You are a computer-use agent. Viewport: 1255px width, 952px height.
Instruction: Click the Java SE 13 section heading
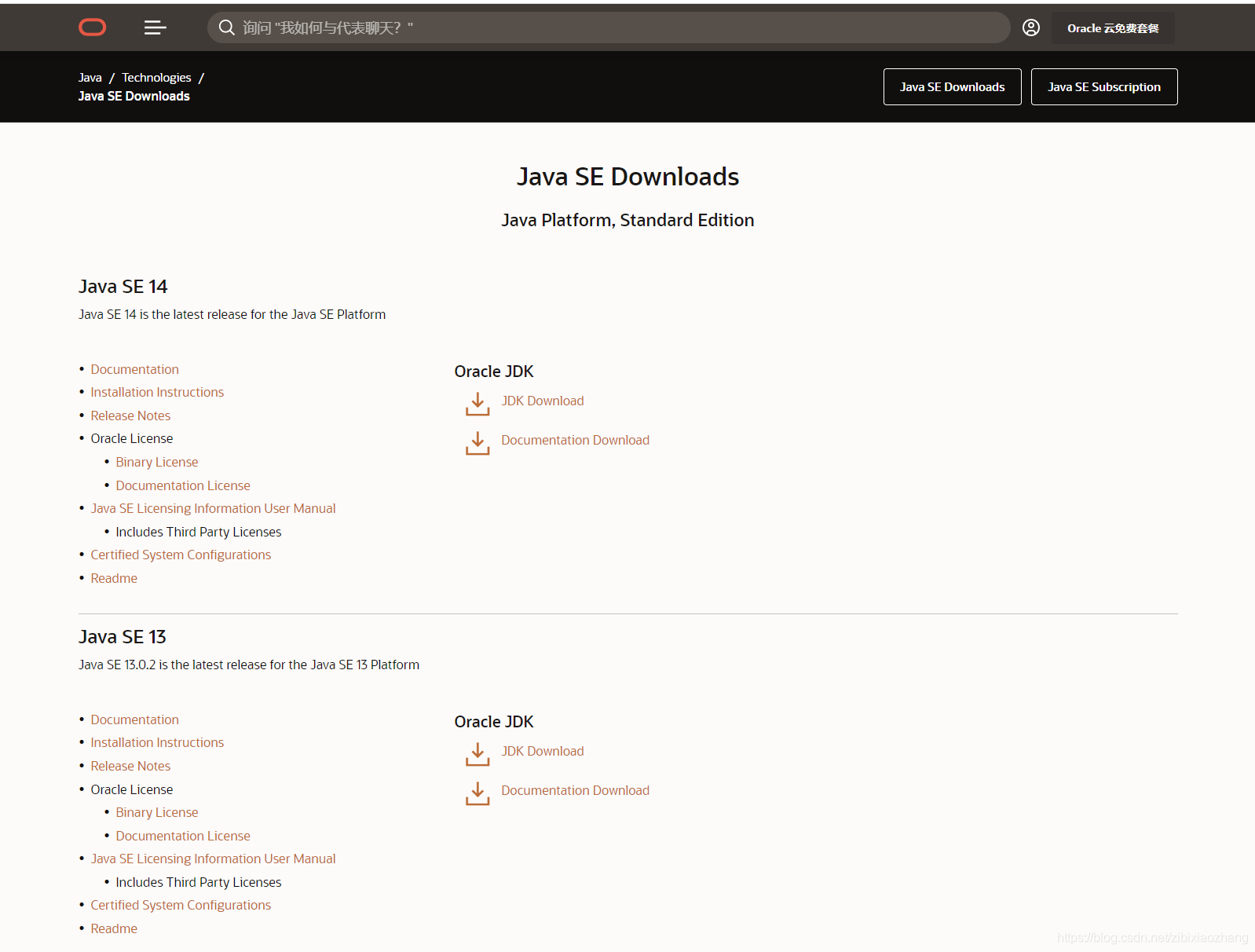point(123,637)
